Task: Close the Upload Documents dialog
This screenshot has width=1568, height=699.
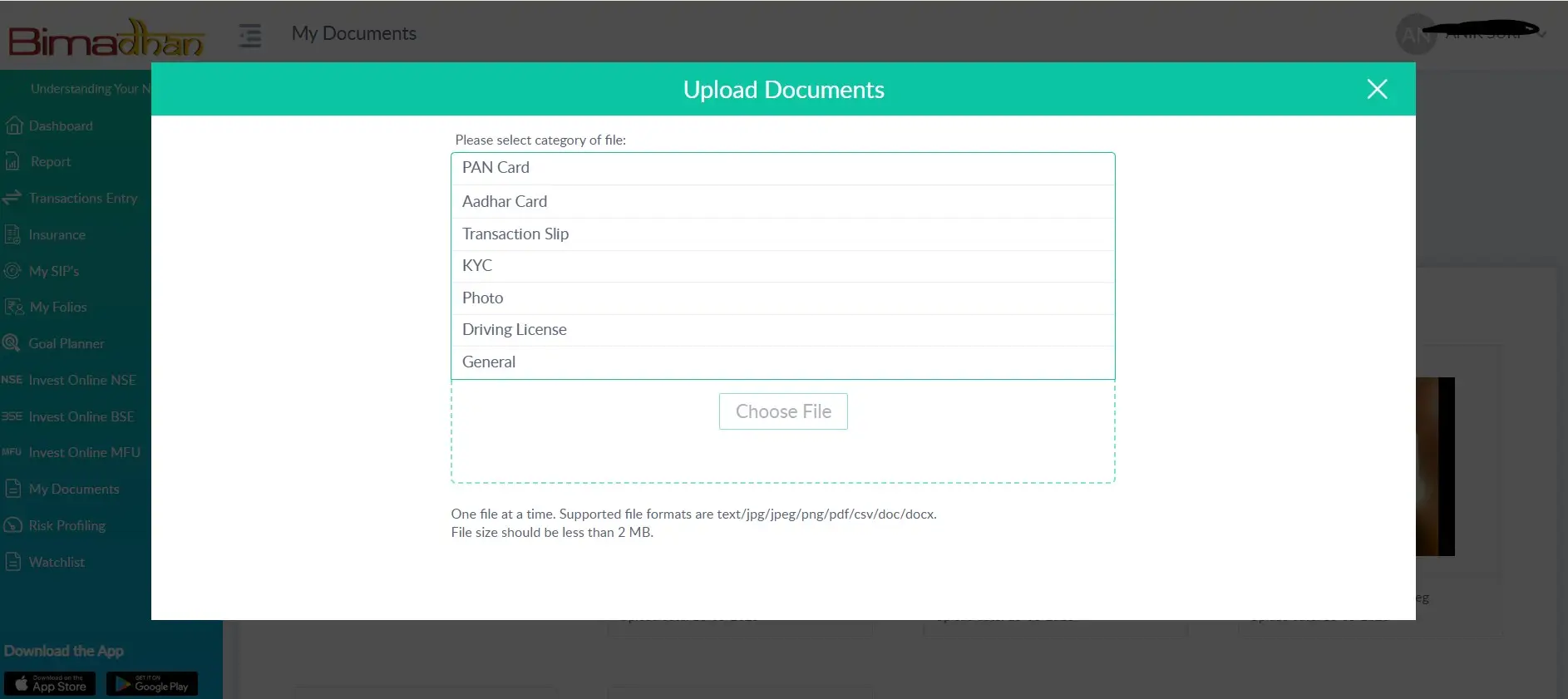Action: (x=1377, y=89)
